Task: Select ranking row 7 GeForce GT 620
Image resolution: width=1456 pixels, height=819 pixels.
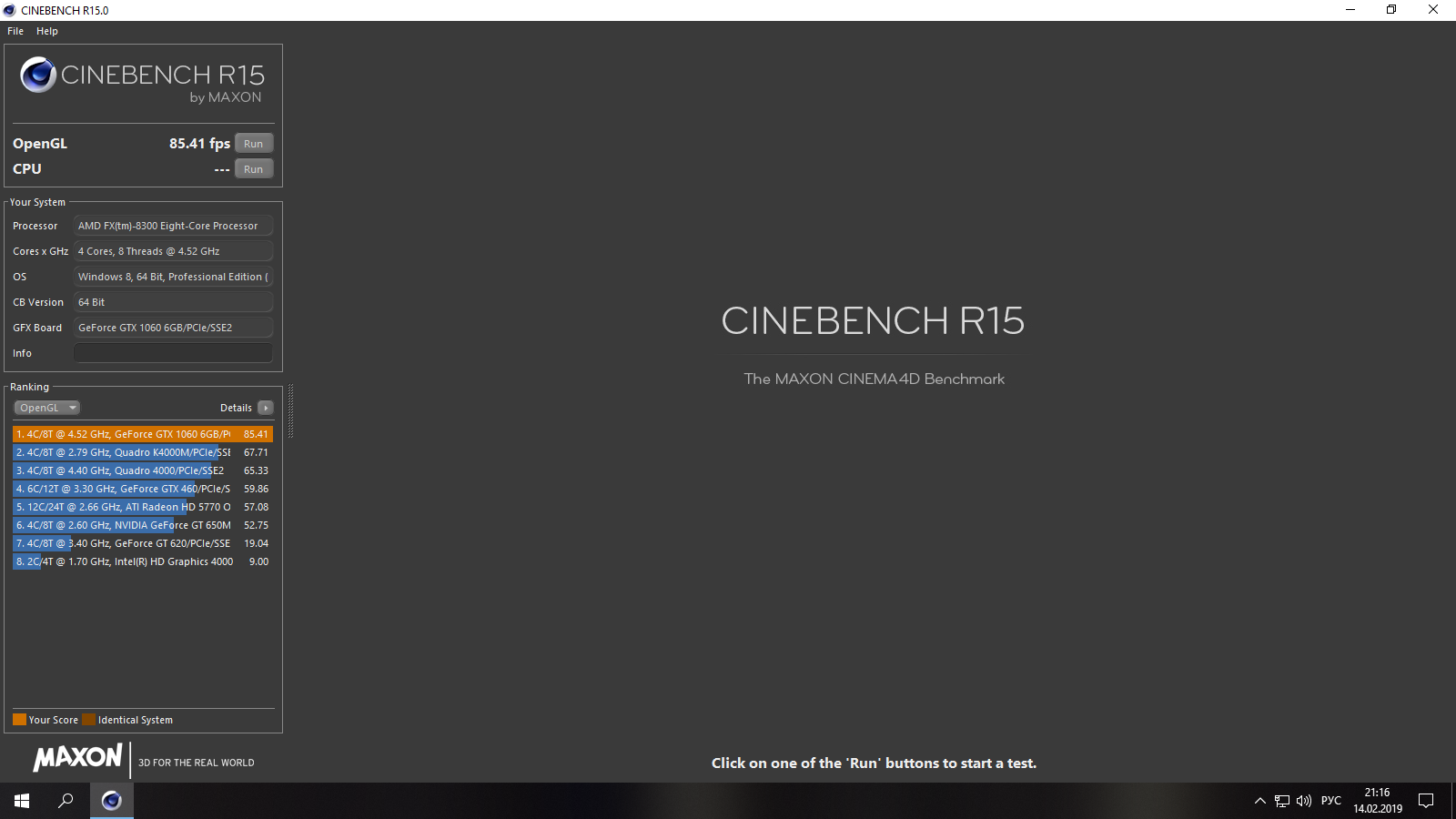Action: [x=143, y=543]
